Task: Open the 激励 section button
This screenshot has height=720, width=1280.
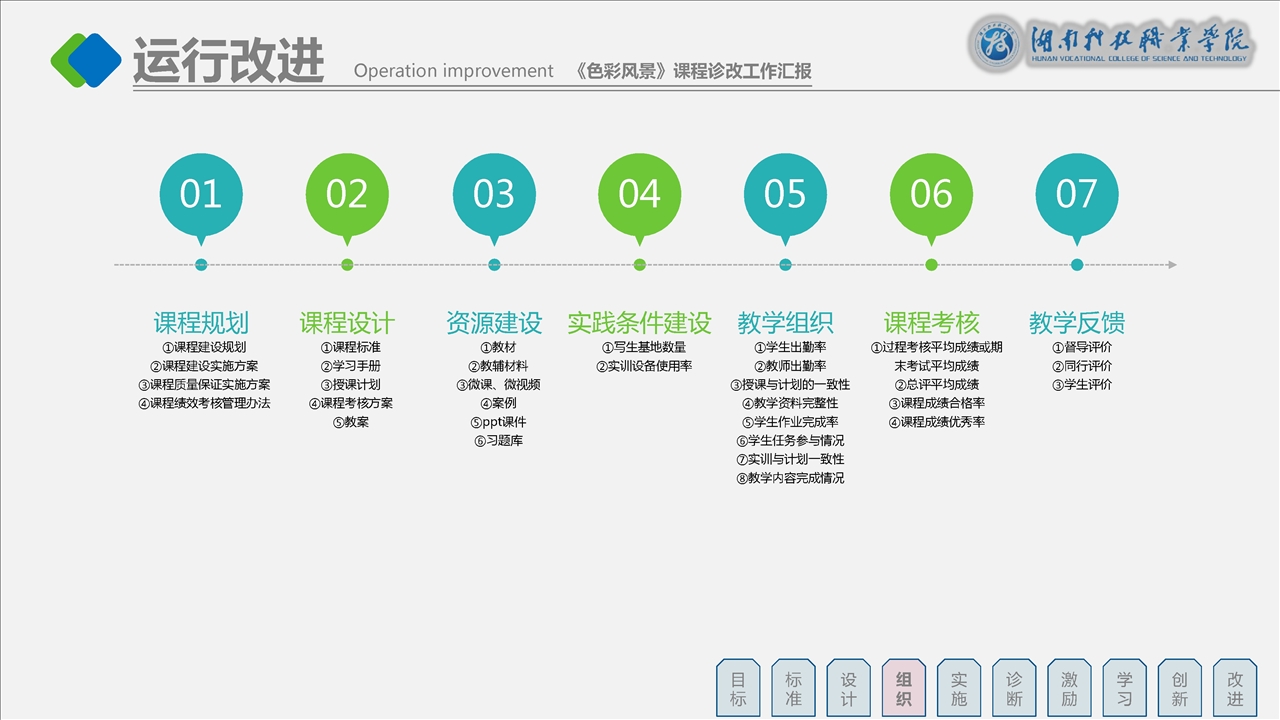Action: tap(1070, 689)
